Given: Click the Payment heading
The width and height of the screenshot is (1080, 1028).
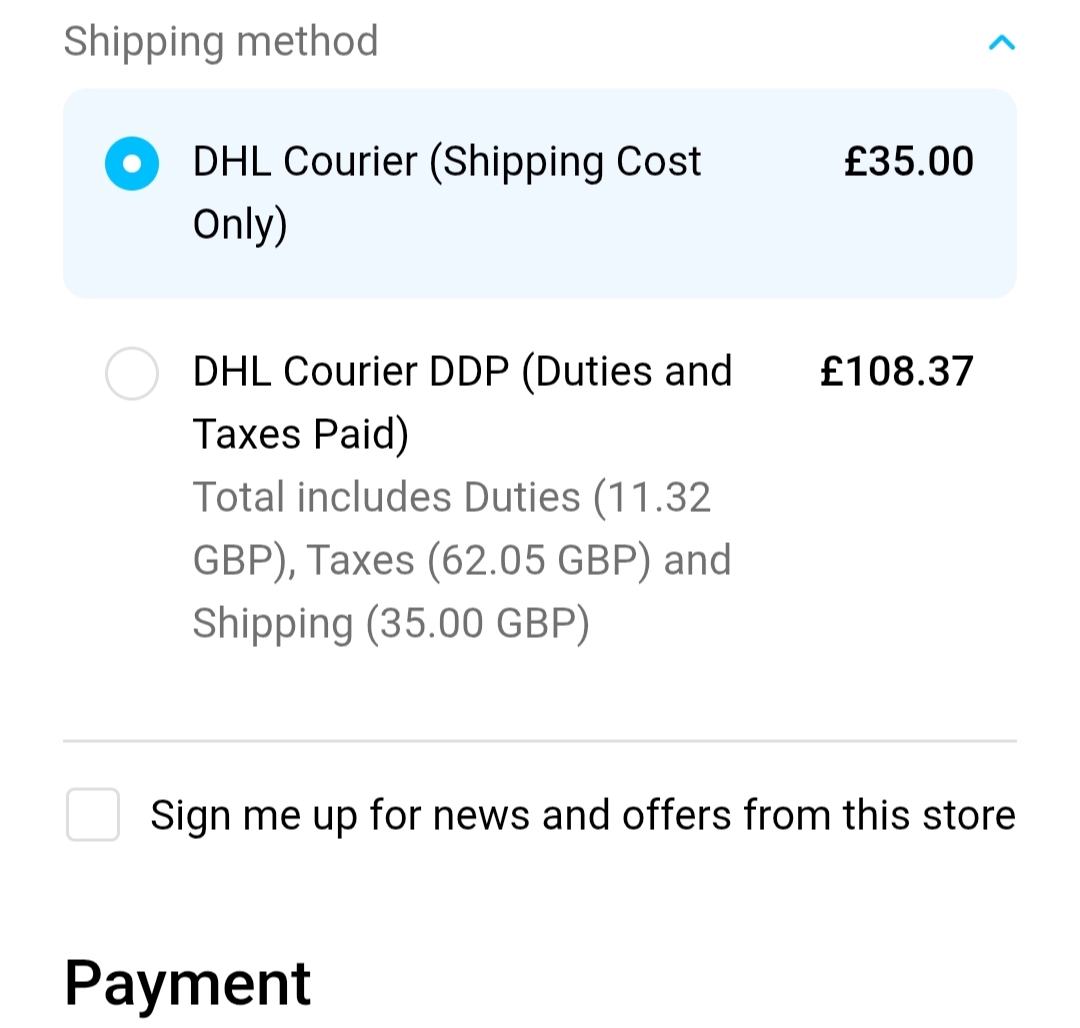Looking at the screenshot, I should [188, 982].
